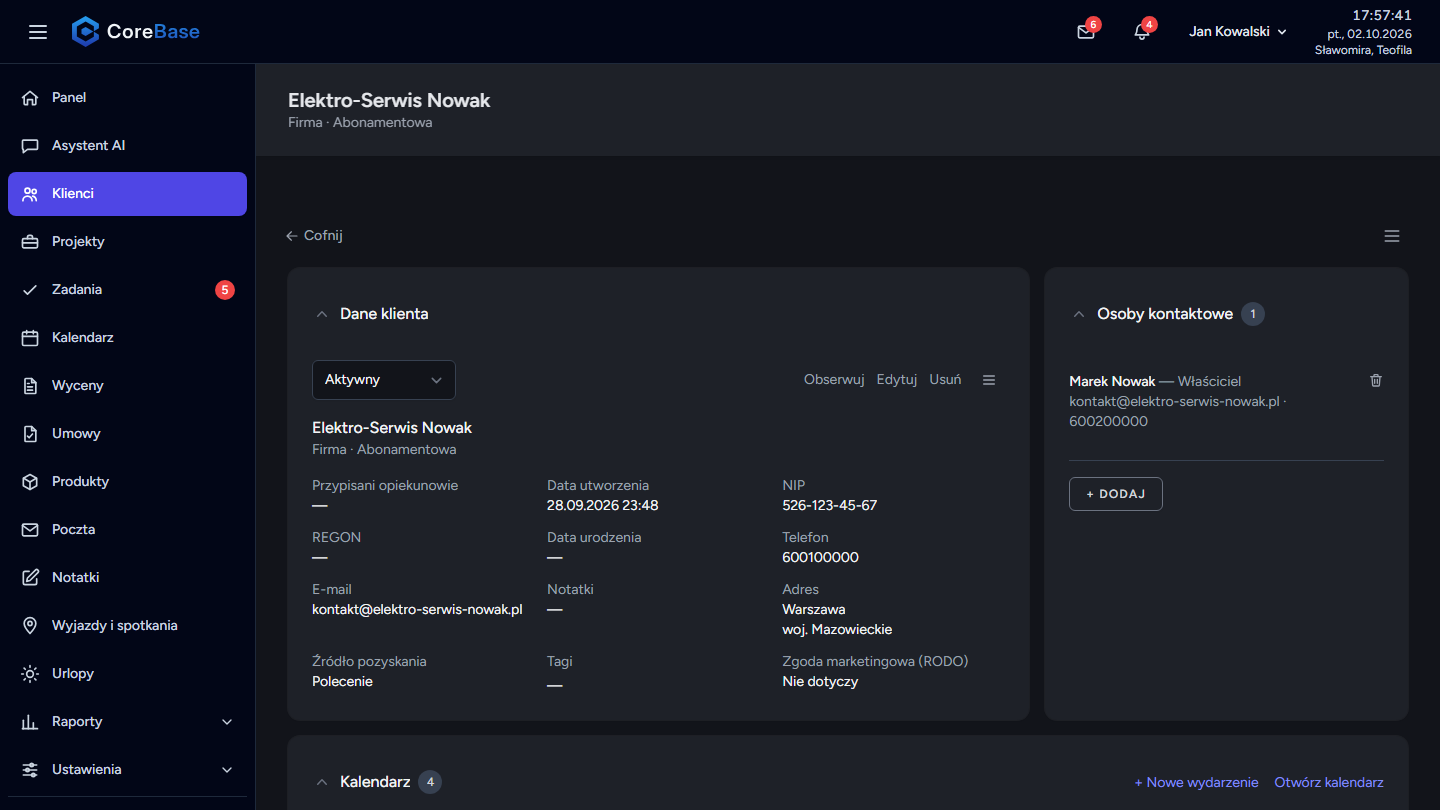Click the Urlopy sun icon

pyautogui.click(x=30, y=674)
